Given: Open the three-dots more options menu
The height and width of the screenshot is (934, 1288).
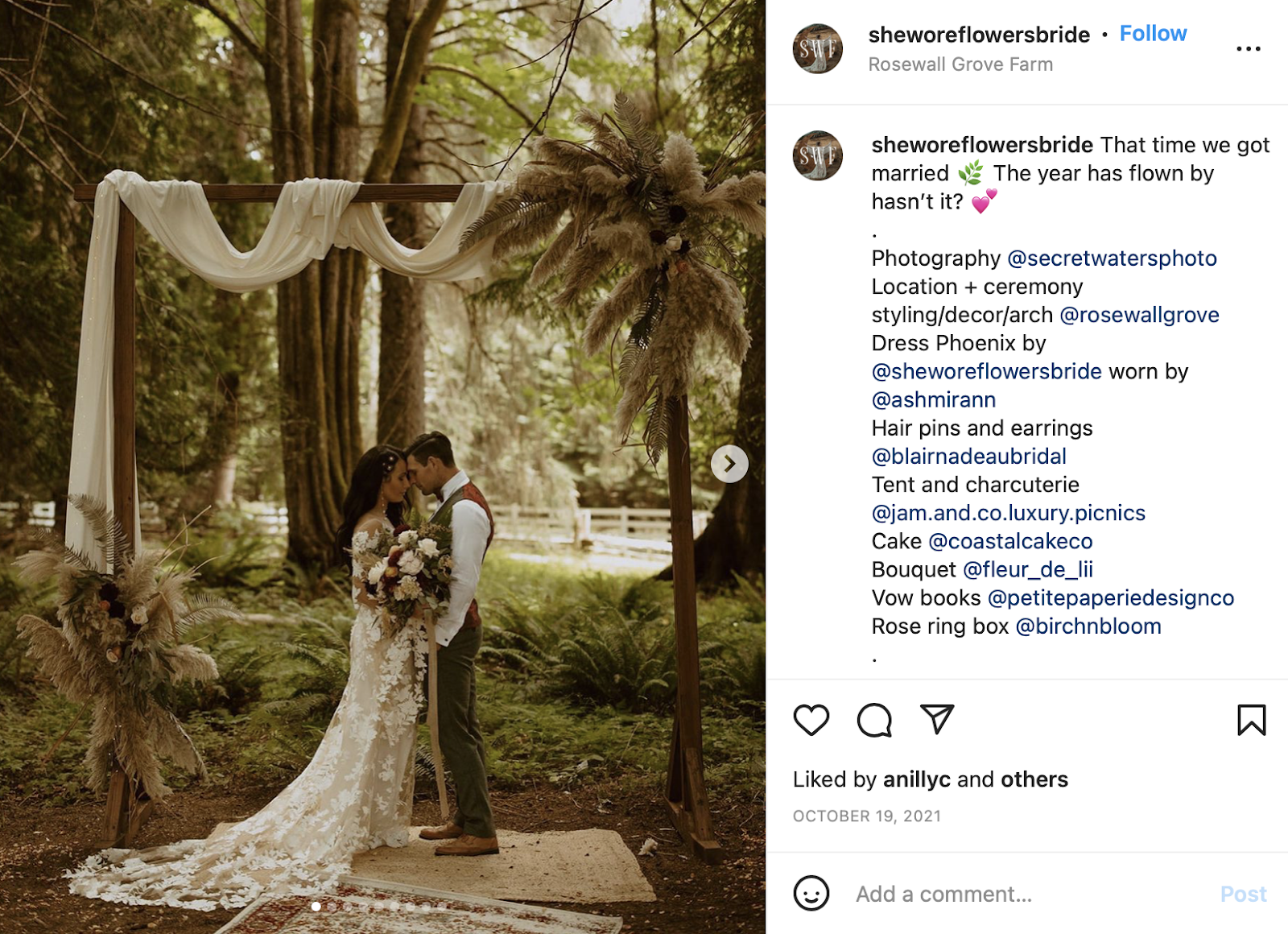Looking at the screenshot, I should pos(1249,49).
